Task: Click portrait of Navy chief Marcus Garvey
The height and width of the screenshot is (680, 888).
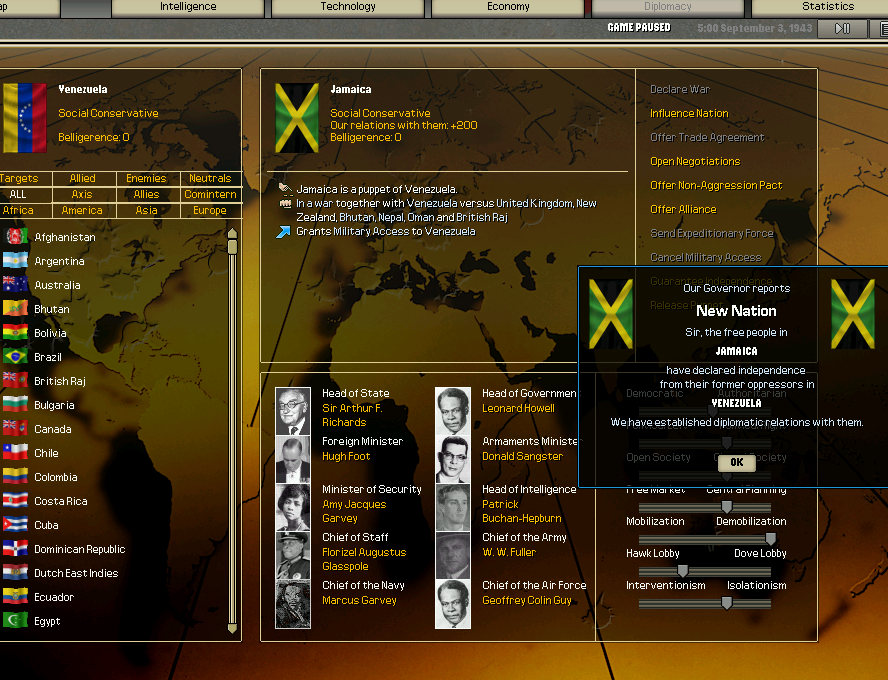Action: click(293, 604)
